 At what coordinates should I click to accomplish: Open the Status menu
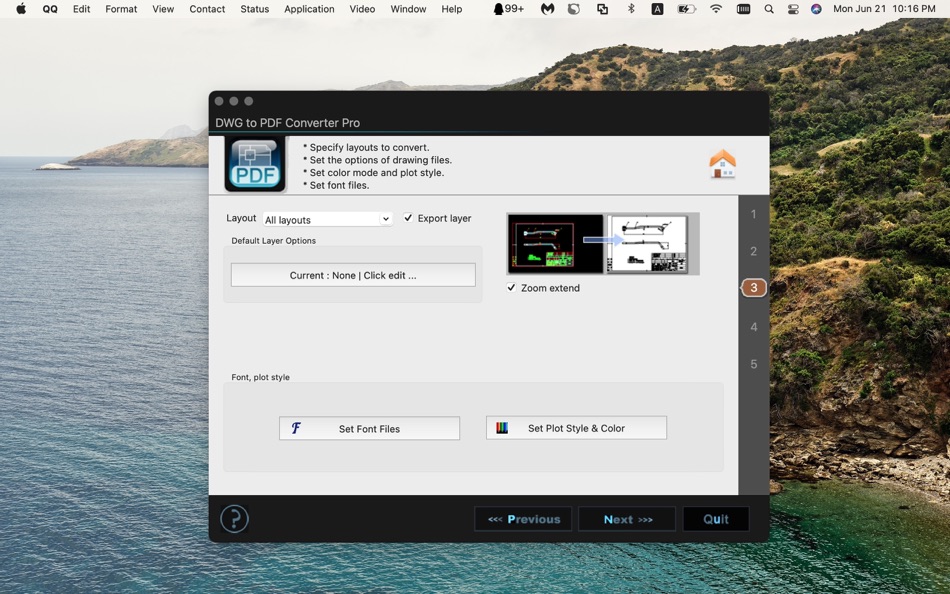pos(254,8)
